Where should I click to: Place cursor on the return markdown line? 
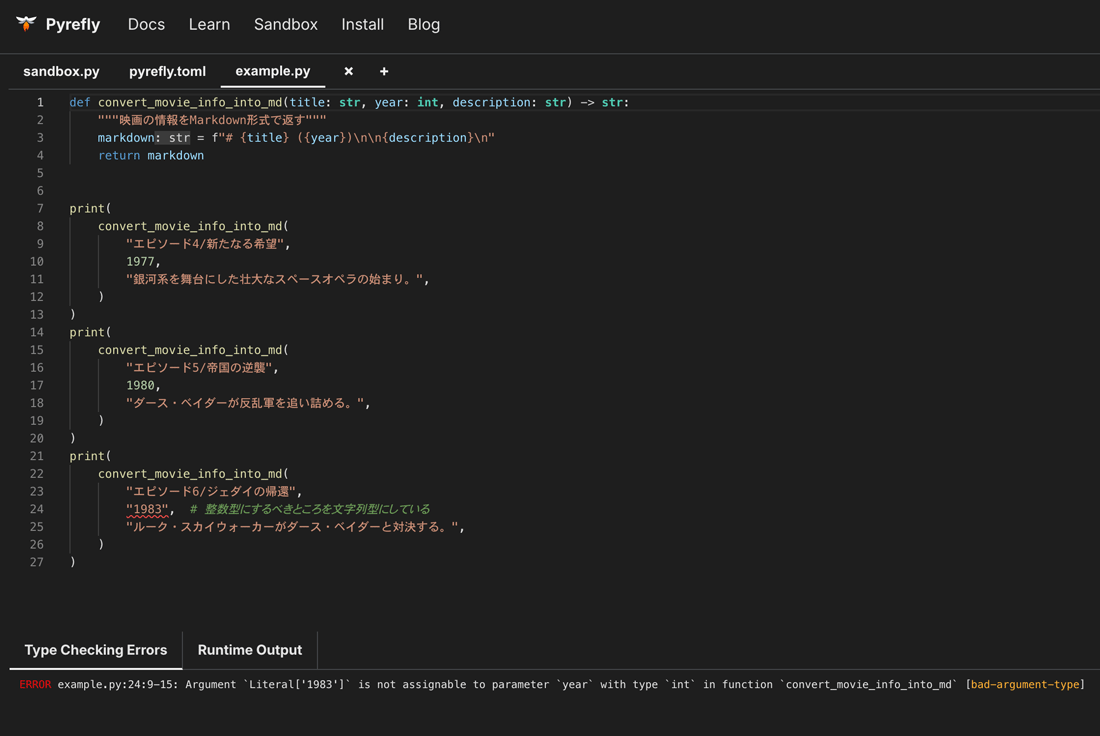pyautogui.click(x=150, y=155)
